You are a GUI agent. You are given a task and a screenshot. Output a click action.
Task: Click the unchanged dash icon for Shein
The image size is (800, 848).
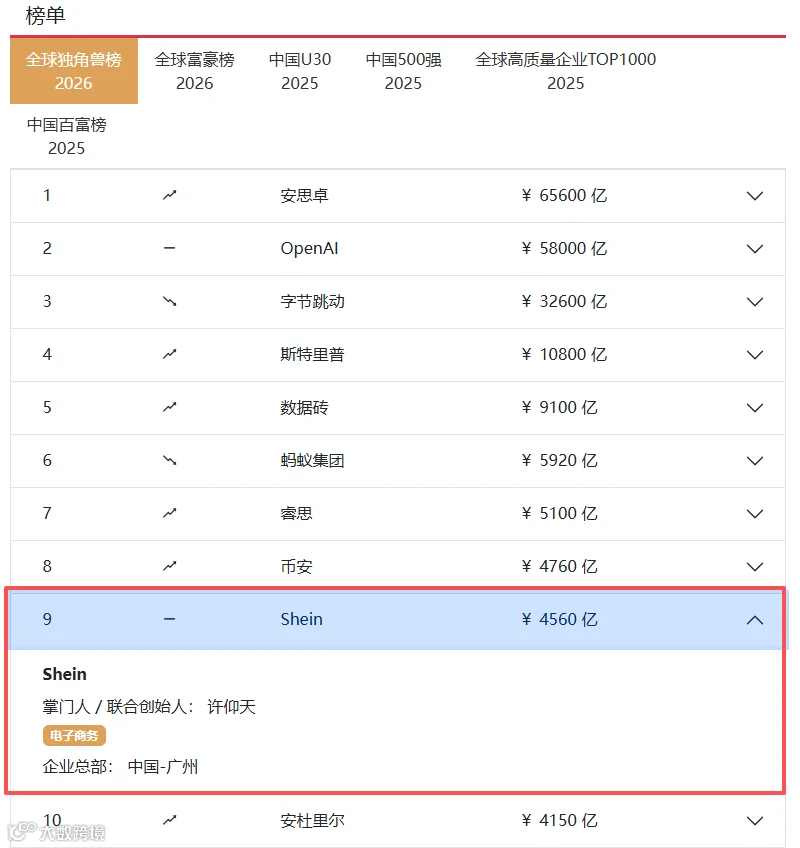tap(170, 619)
